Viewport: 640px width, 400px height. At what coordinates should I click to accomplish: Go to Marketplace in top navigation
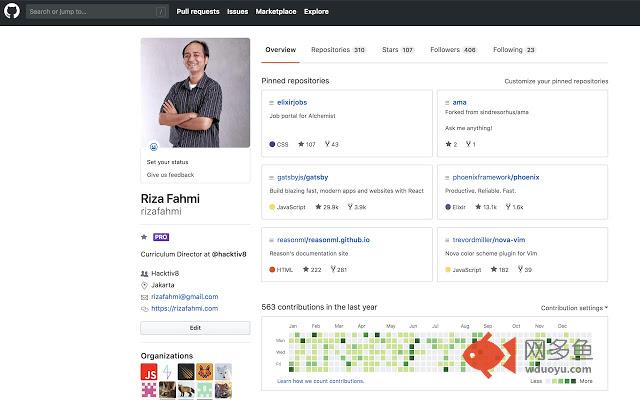click(x=276, y=11)
